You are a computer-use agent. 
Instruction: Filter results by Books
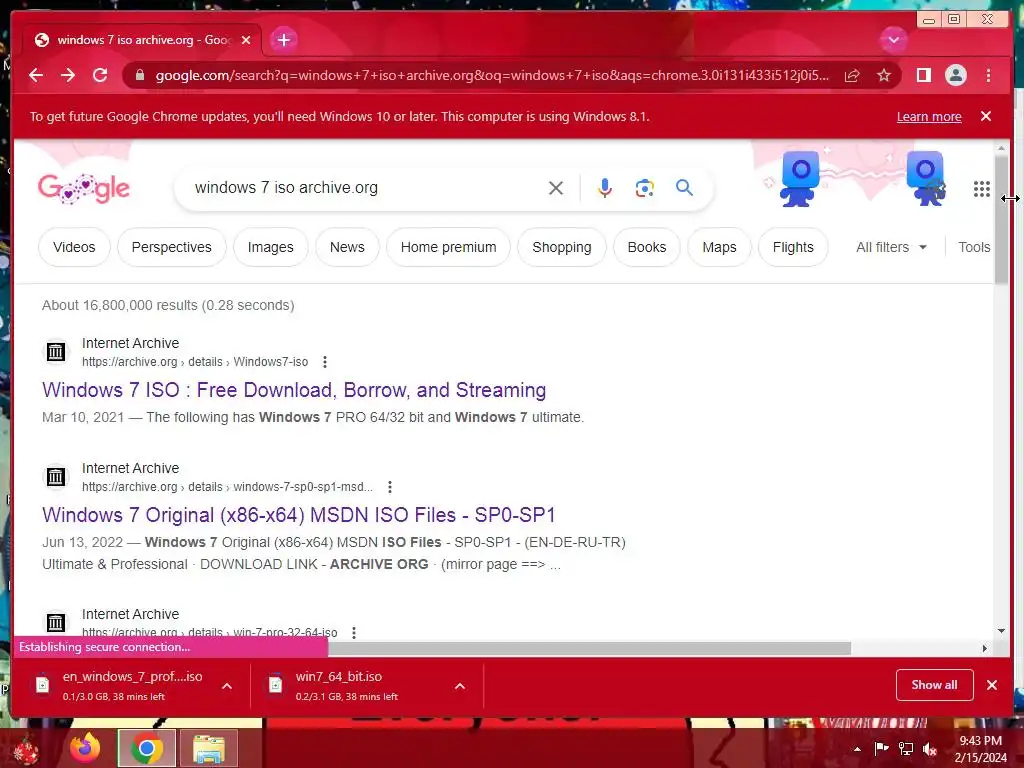pos(647,247)
